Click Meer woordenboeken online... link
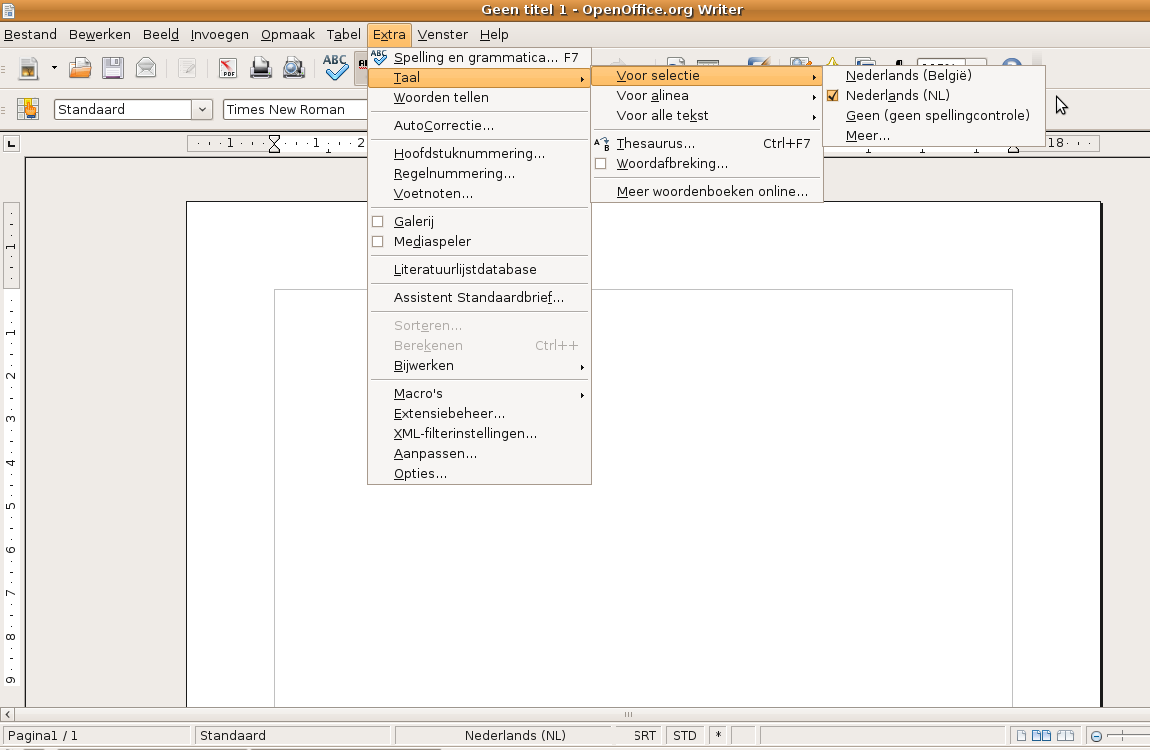The width and height of the screenshot is (1150, 750). 707,191
